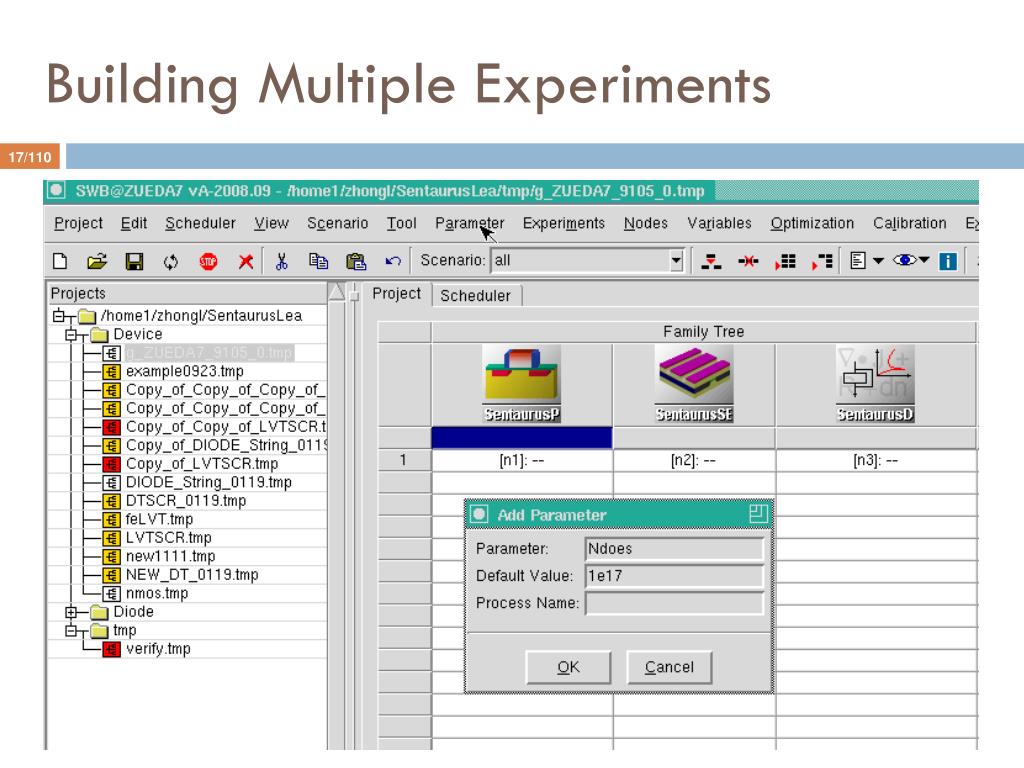
Task: Open the Scheduler menu
Action: point(200,223)
